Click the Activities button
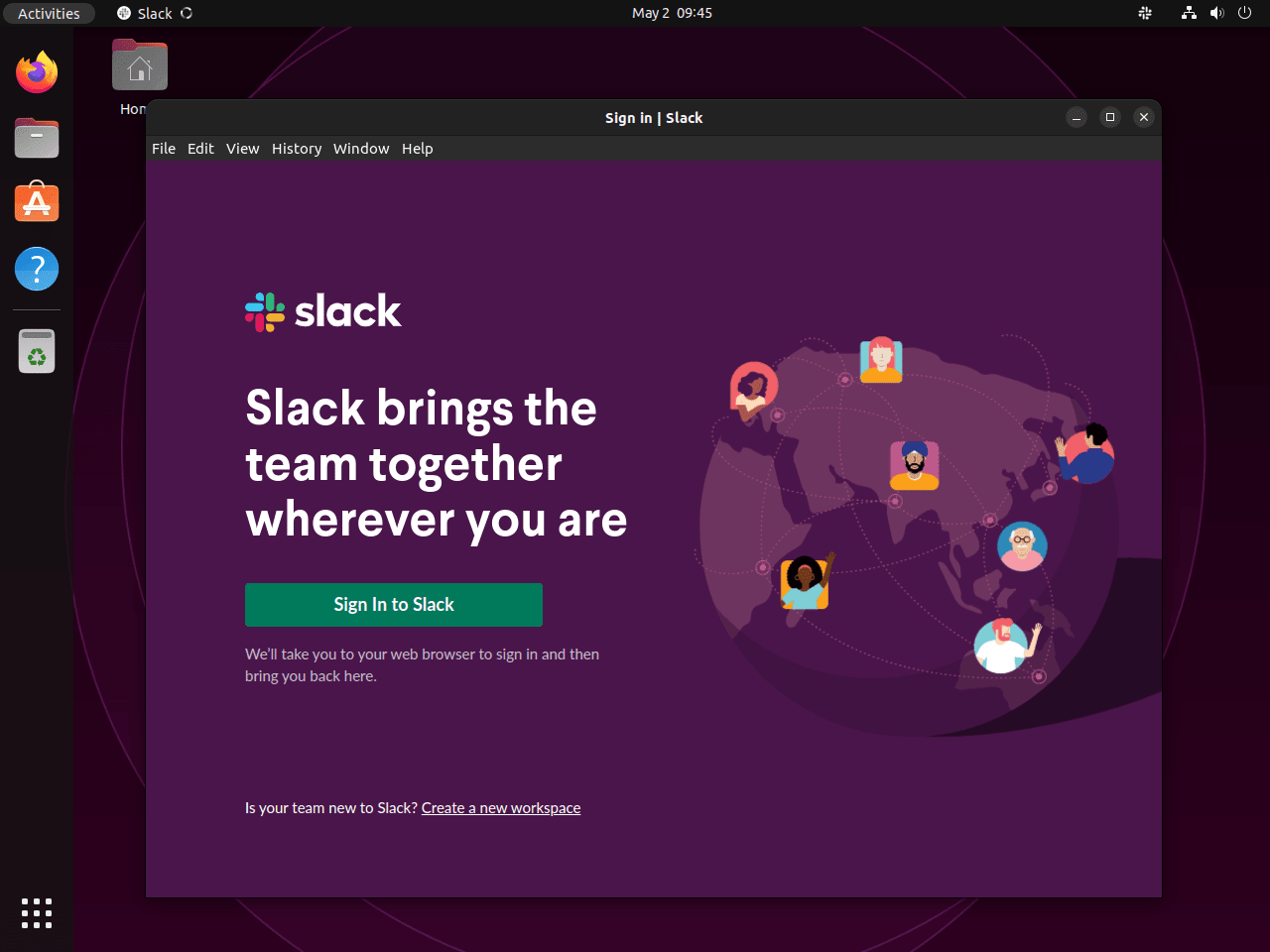 (x=49, y=13)
